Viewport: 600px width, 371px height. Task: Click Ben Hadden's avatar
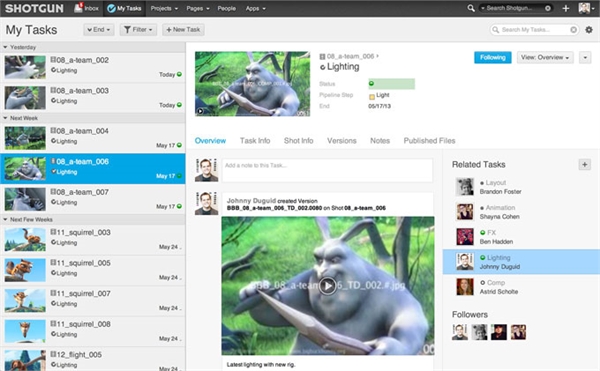pyautogui.click(x=465, y=236)
